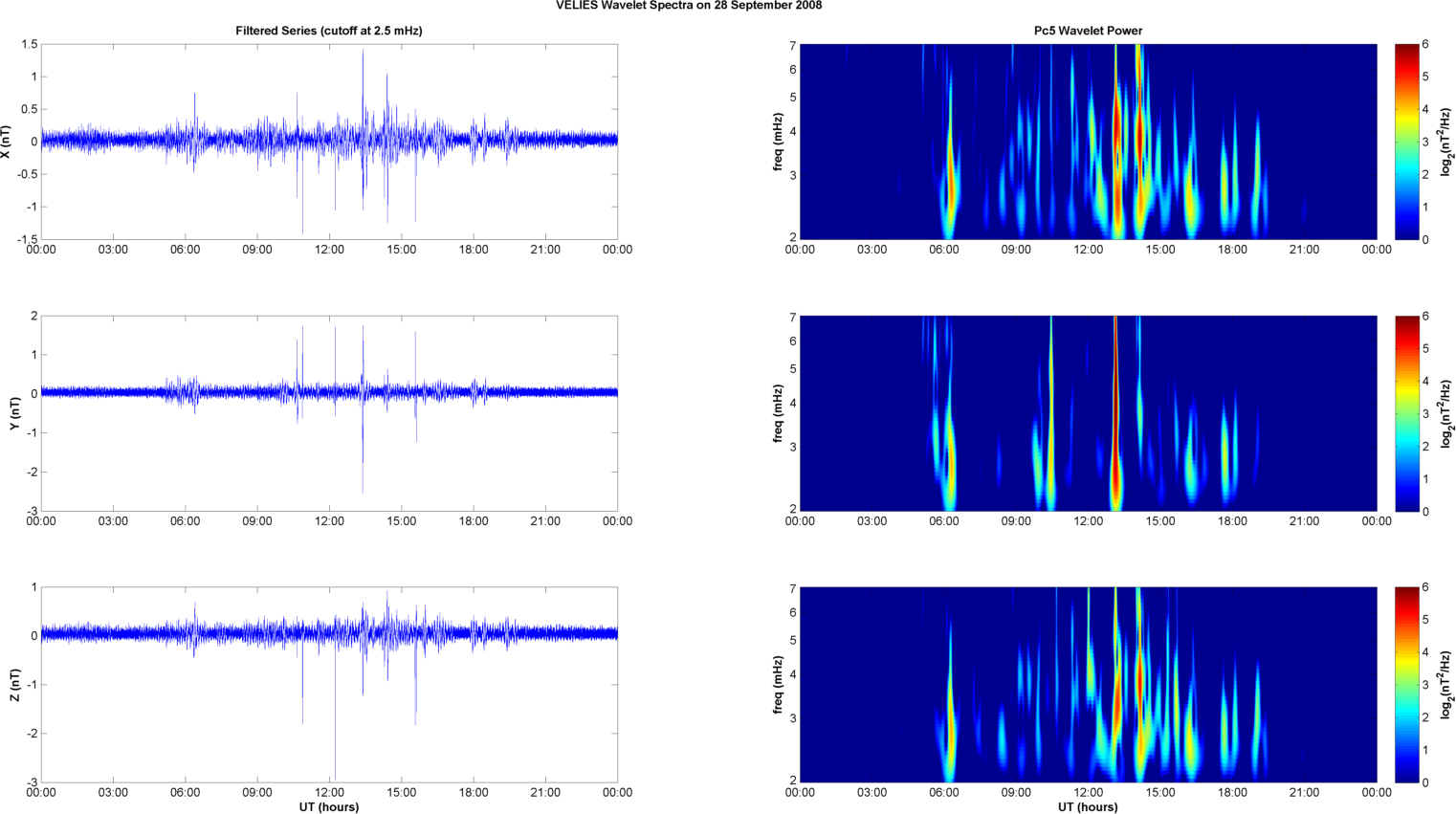
Task: Select the 'Filtered Series (cutoff at 2.5 mHz)' heading
Action: click(x=329, y=31)
